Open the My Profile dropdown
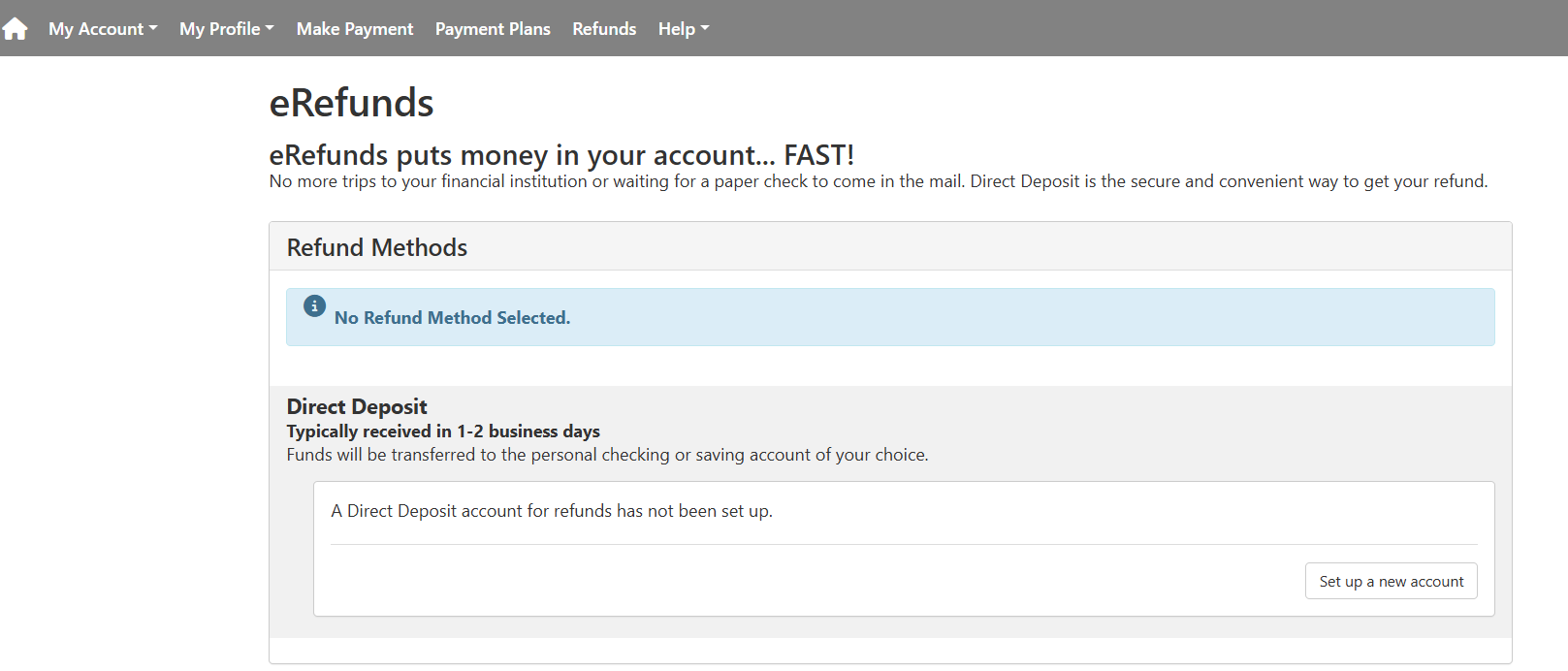This screenshot has width=1568, height=671. click(x=226, y=29)
